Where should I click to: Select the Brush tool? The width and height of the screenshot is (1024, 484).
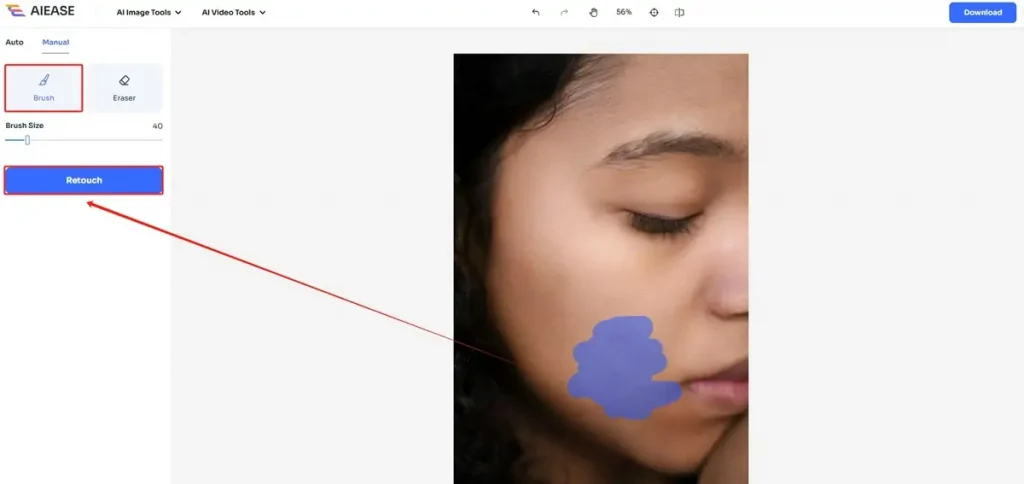point(44,88)
